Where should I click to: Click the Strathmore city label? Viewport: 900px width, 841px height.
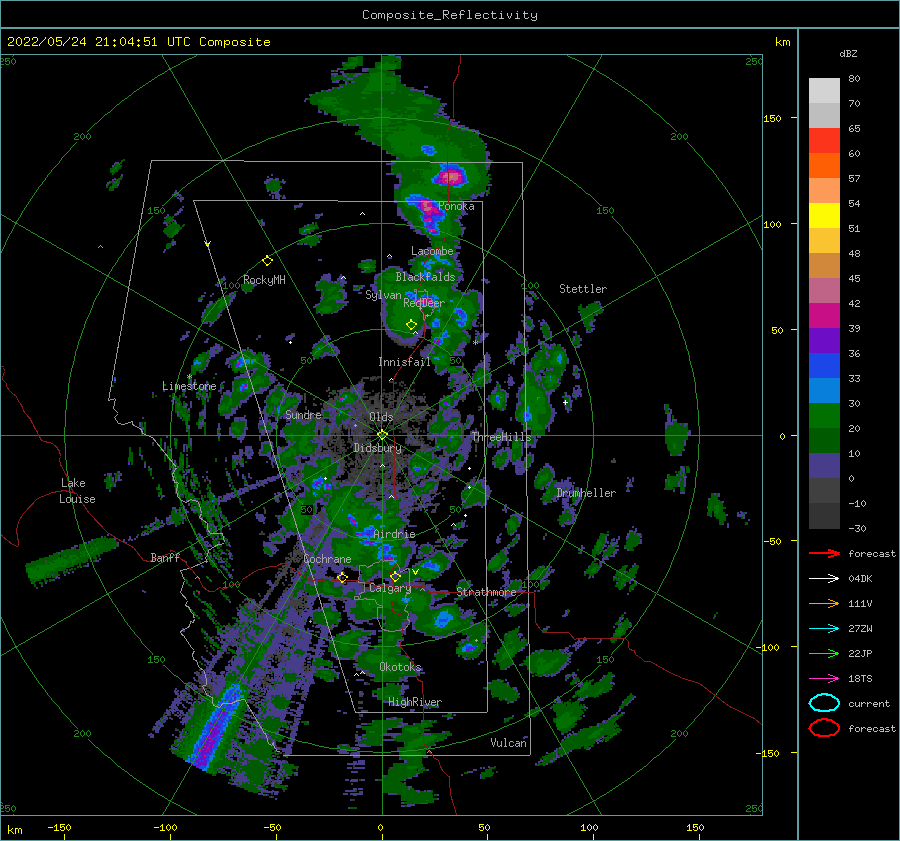(486, 592)
